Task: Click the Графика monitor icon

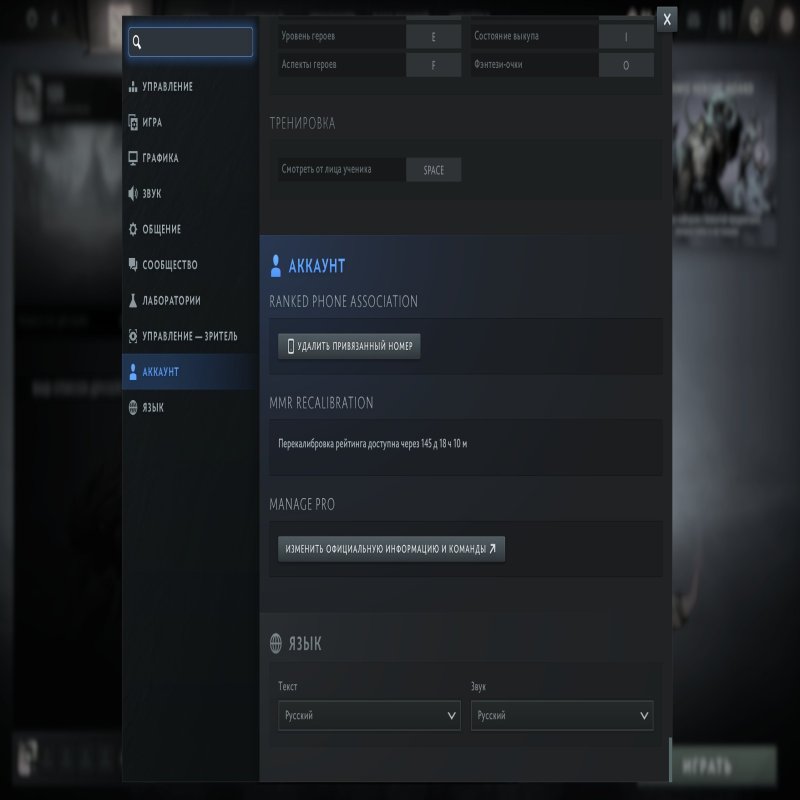Action: click(x=133, y=158)
